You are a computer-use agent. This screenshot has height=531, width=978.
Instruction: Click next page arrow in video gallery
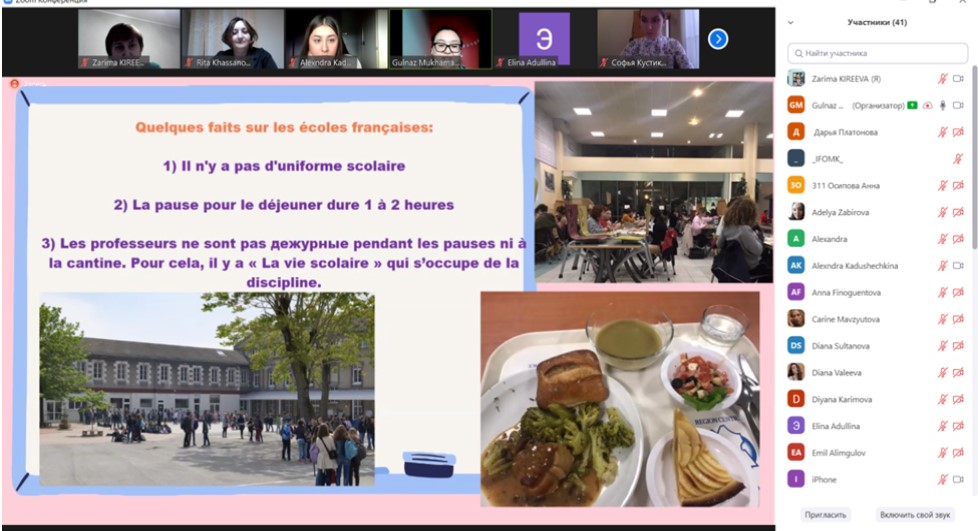point(717,39)
